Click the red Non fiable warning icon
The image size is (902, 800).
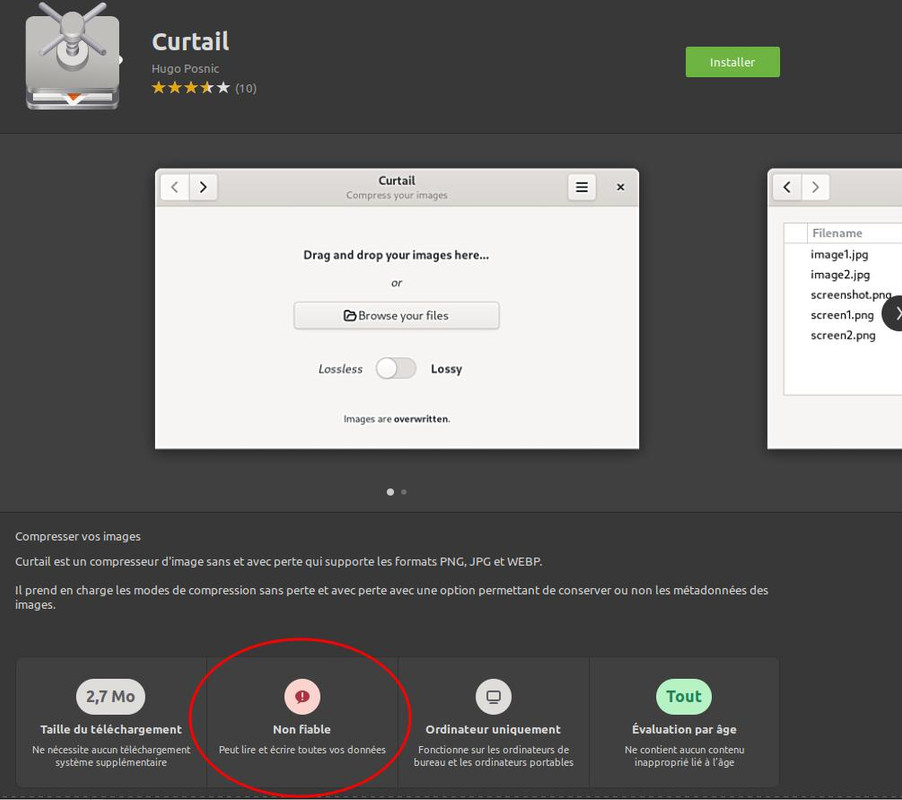click(x=302, y=696)
